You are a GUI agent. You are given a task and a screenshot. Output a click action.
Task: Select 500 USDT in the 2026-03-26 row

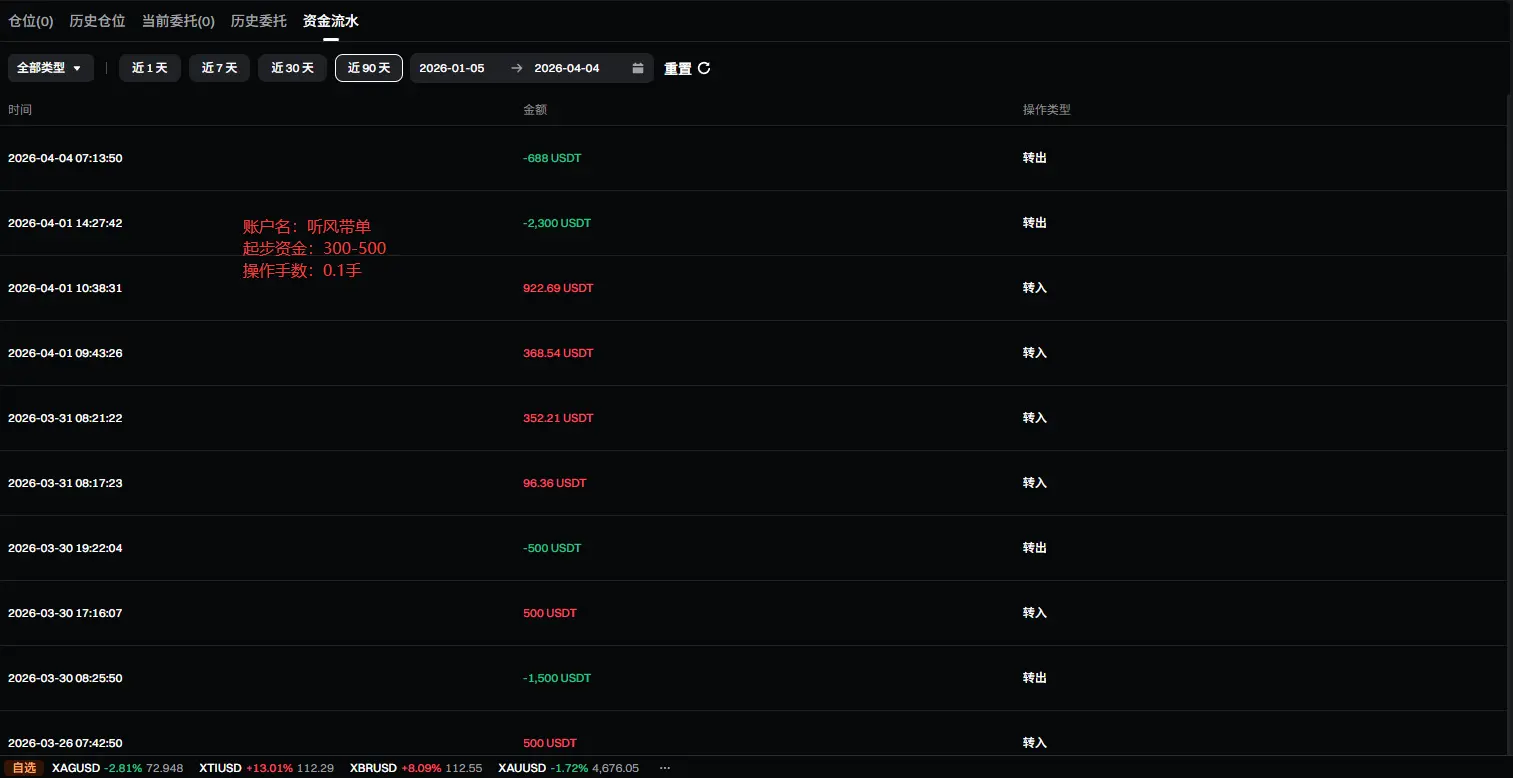550,743
